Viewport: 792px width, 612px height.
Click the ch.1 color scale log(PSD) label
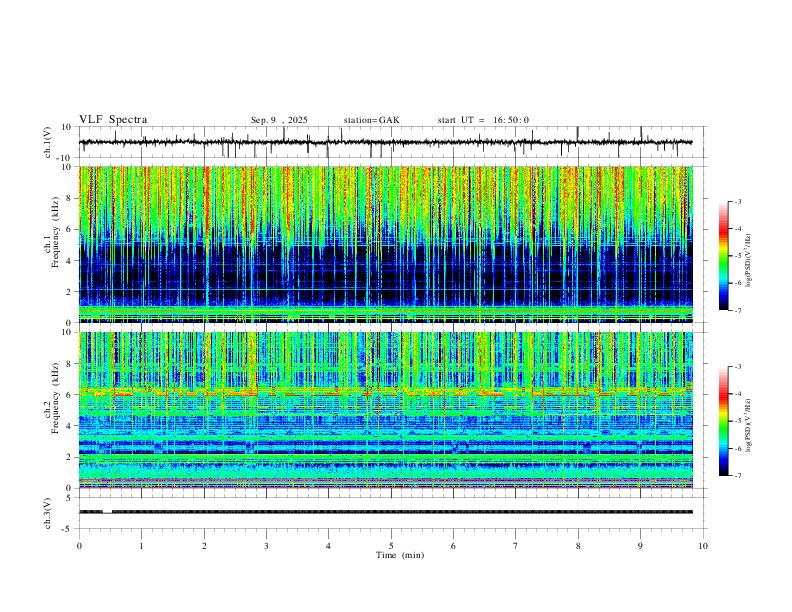coord(749,261)
